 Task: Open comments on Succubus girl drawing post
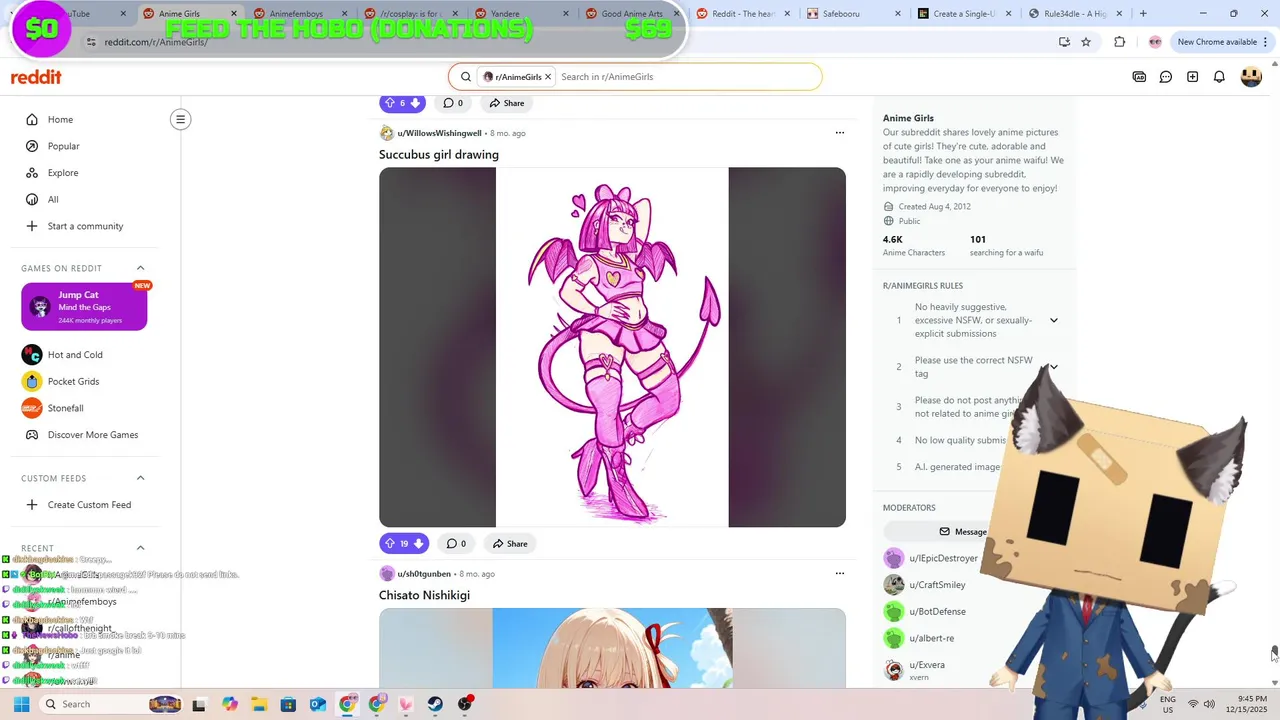(x=455, y=544)
